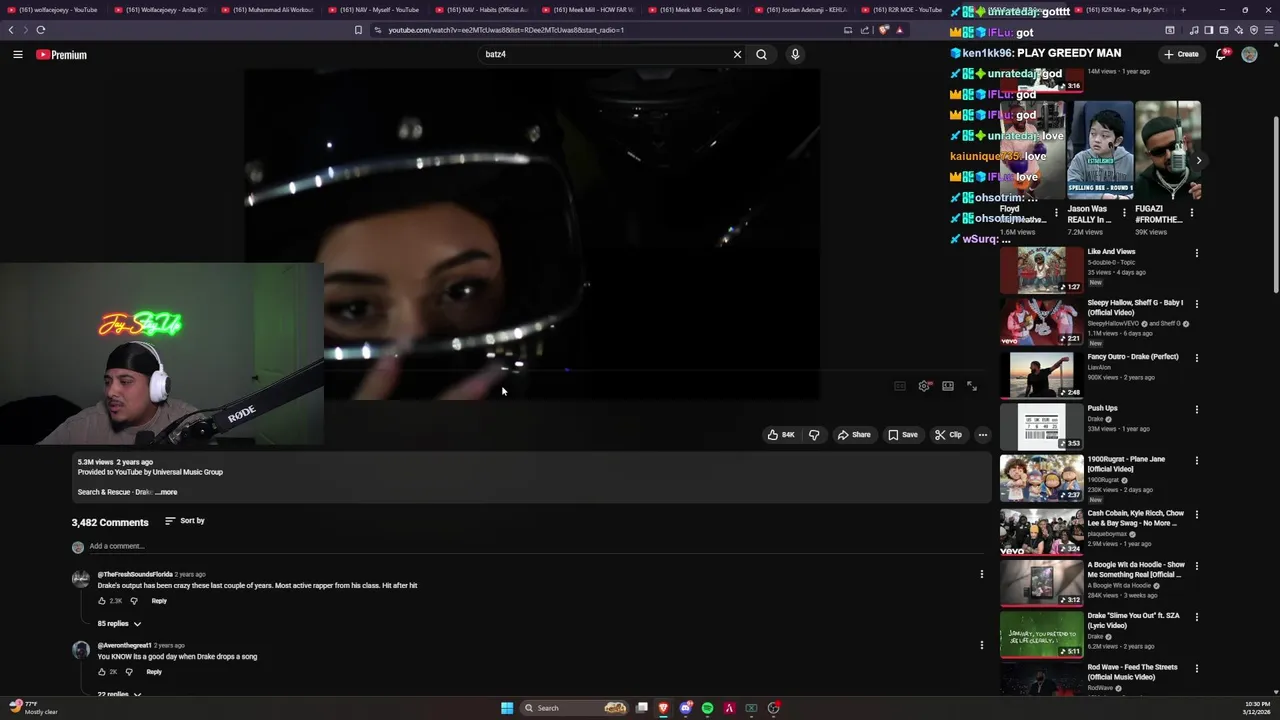
Task: Open Spotify from the taskbar
Action: pos(707,708)
